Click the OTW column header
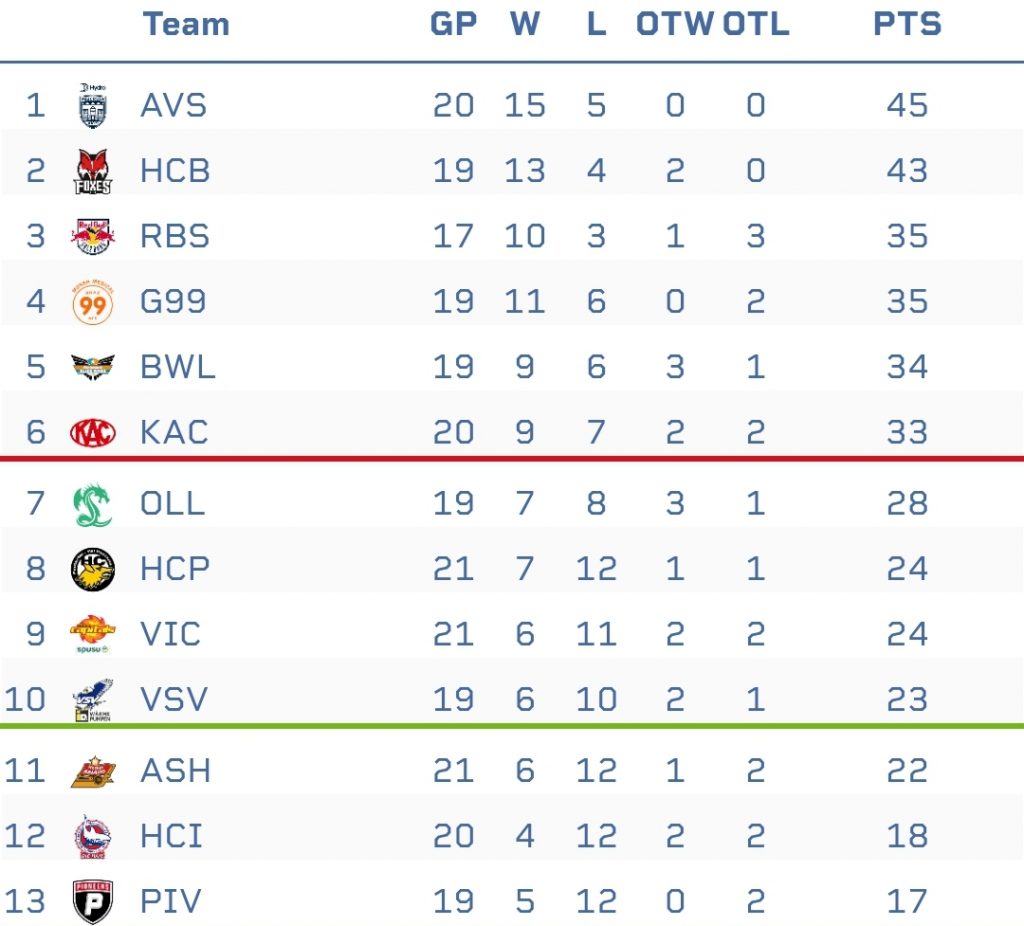1024x926 pixels. click(675, 24)
